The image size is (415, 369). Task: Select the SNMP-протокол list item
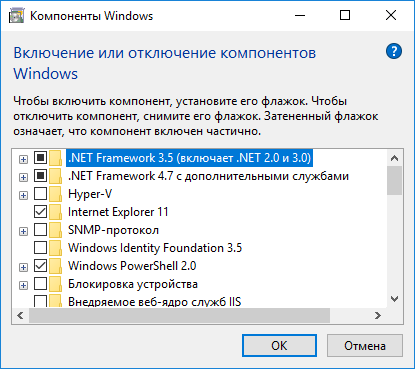point(113,230)
